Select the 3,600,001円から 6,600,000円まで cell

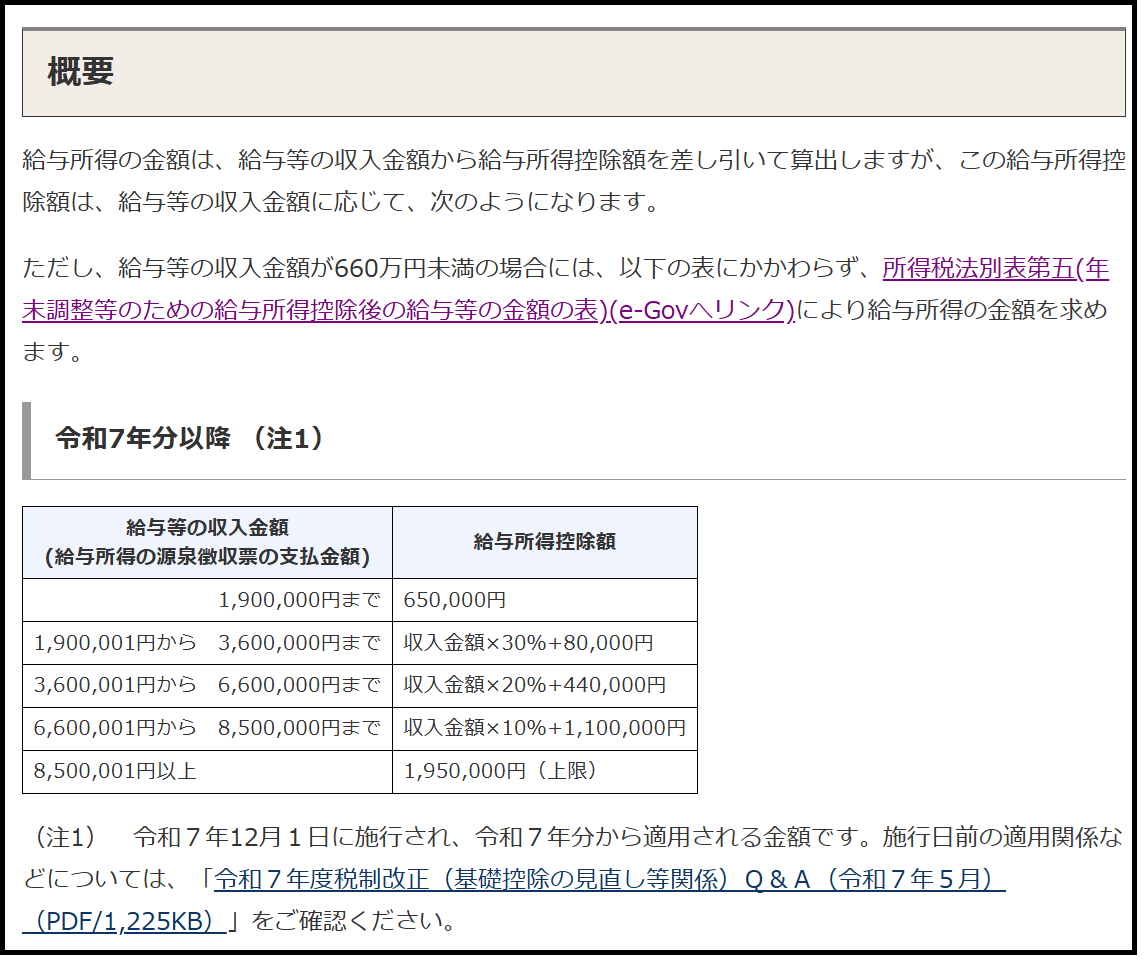pyautogui.click(x=207, y=686)
